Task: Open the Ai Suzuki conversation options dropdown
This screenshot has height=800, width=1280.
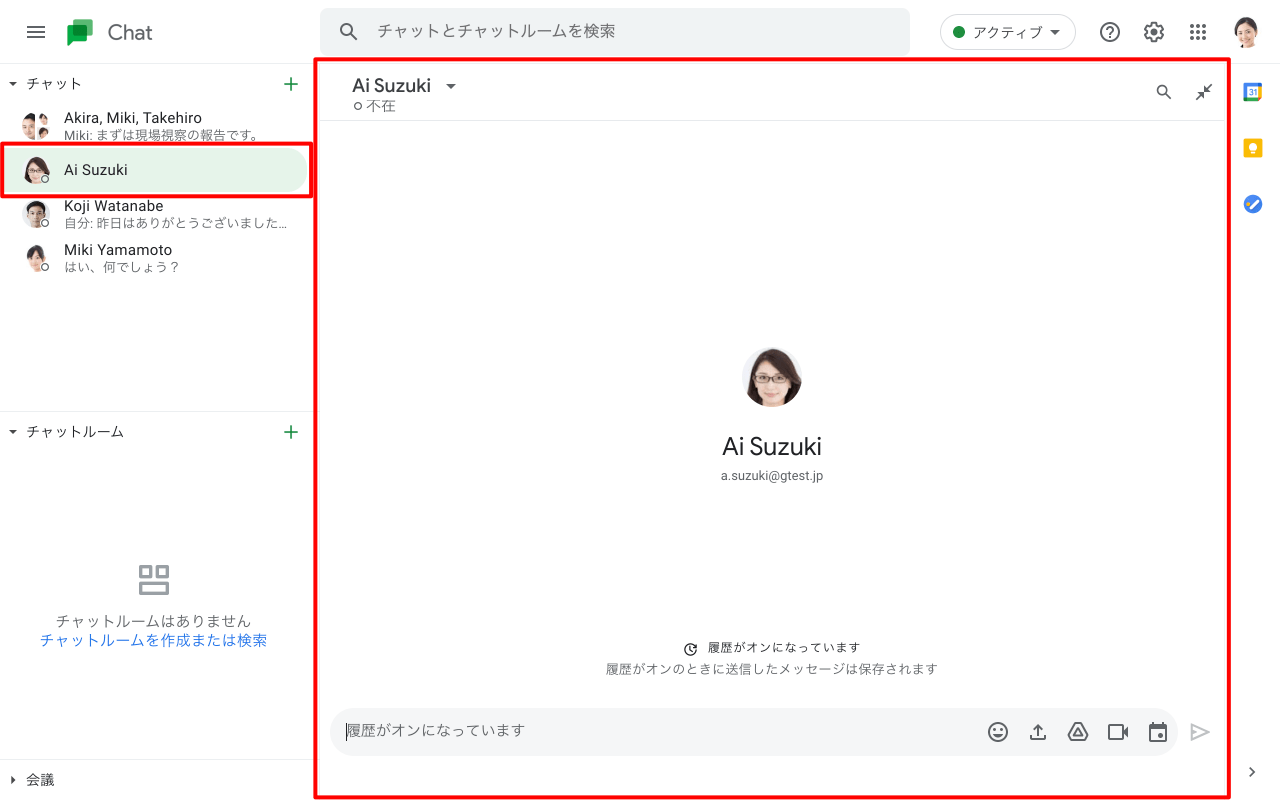Action: click(451, 86)
